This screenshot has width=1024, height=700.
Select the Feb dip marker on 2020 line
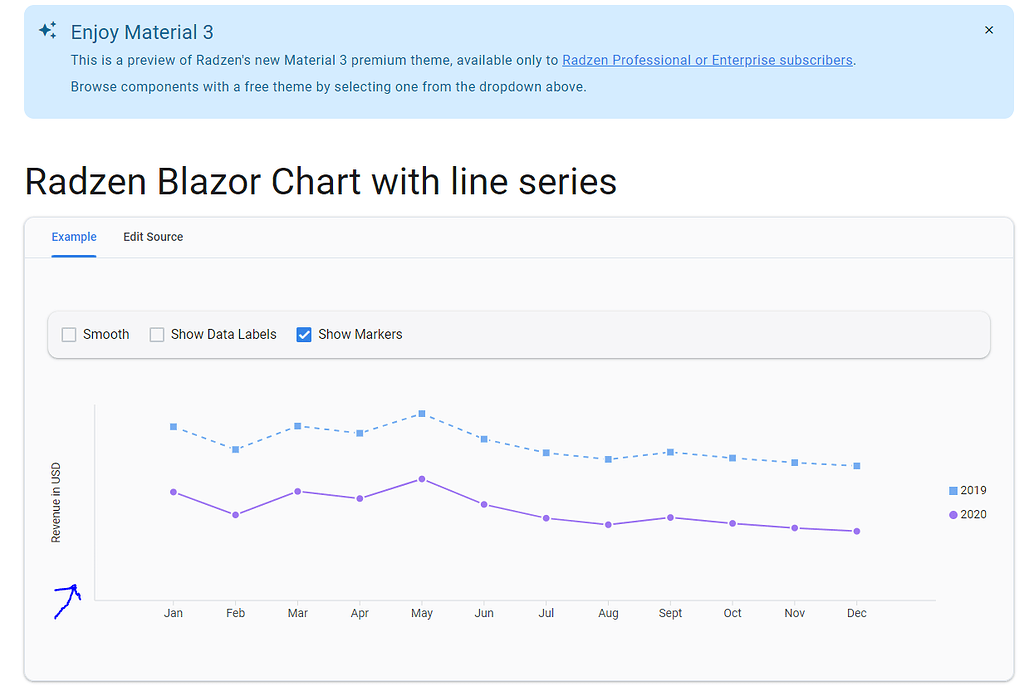point(235,514)
